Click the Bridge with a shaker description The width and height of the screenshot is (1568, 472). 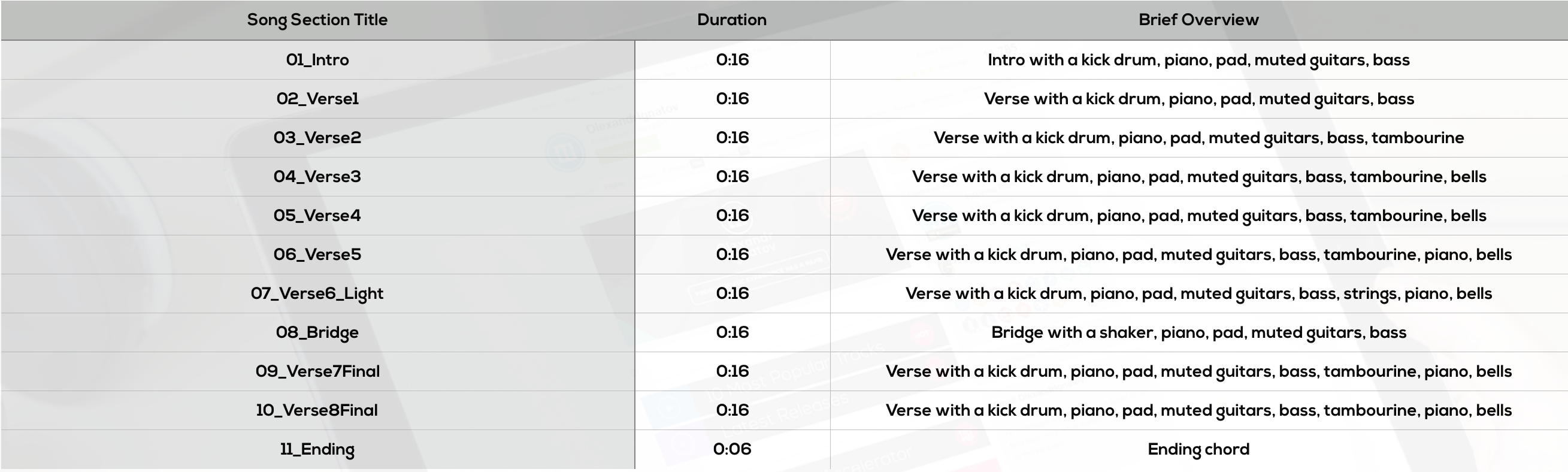click(1198, 333)
